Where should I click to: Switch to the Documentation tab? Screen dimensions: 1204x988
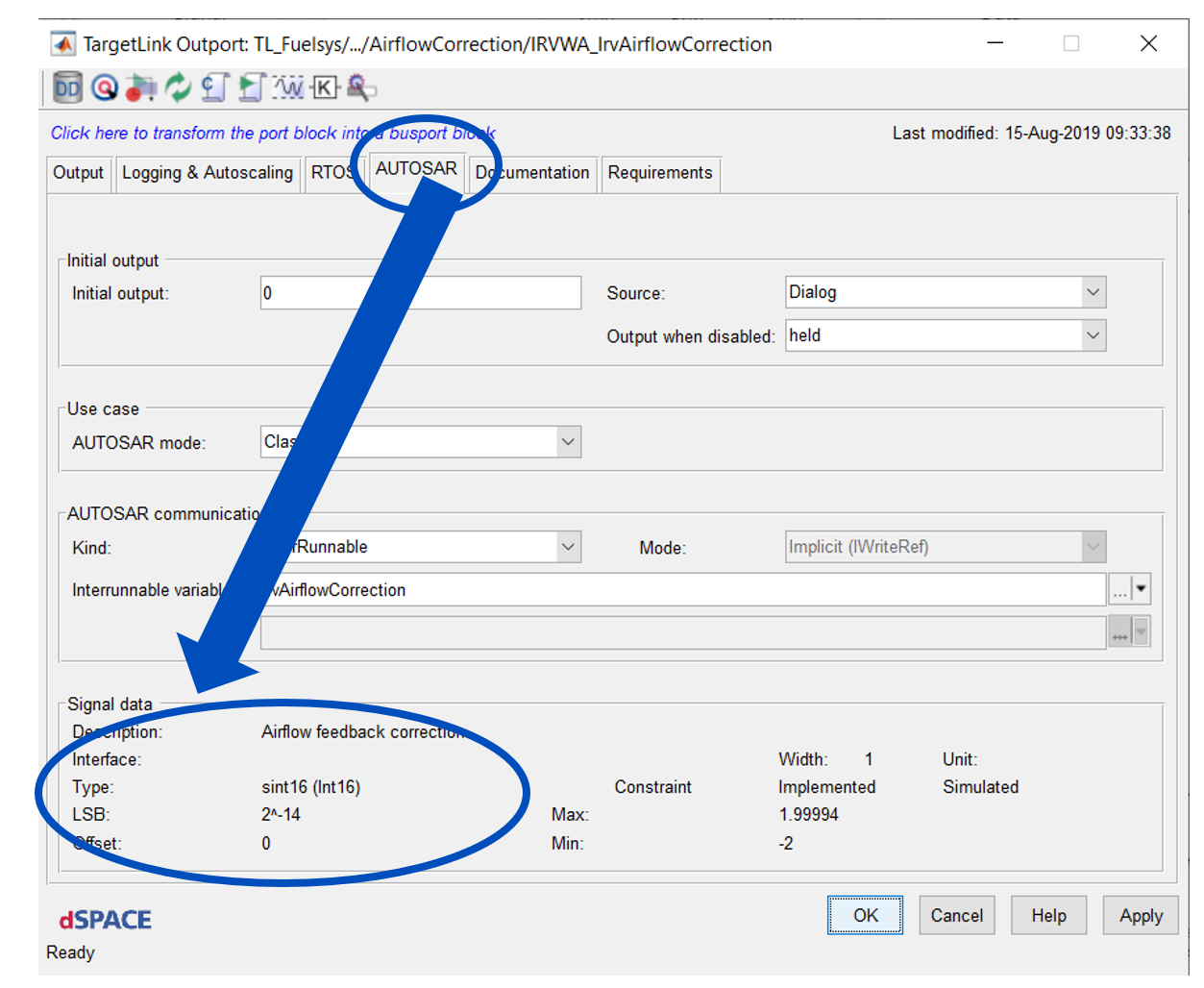(532, 174)
